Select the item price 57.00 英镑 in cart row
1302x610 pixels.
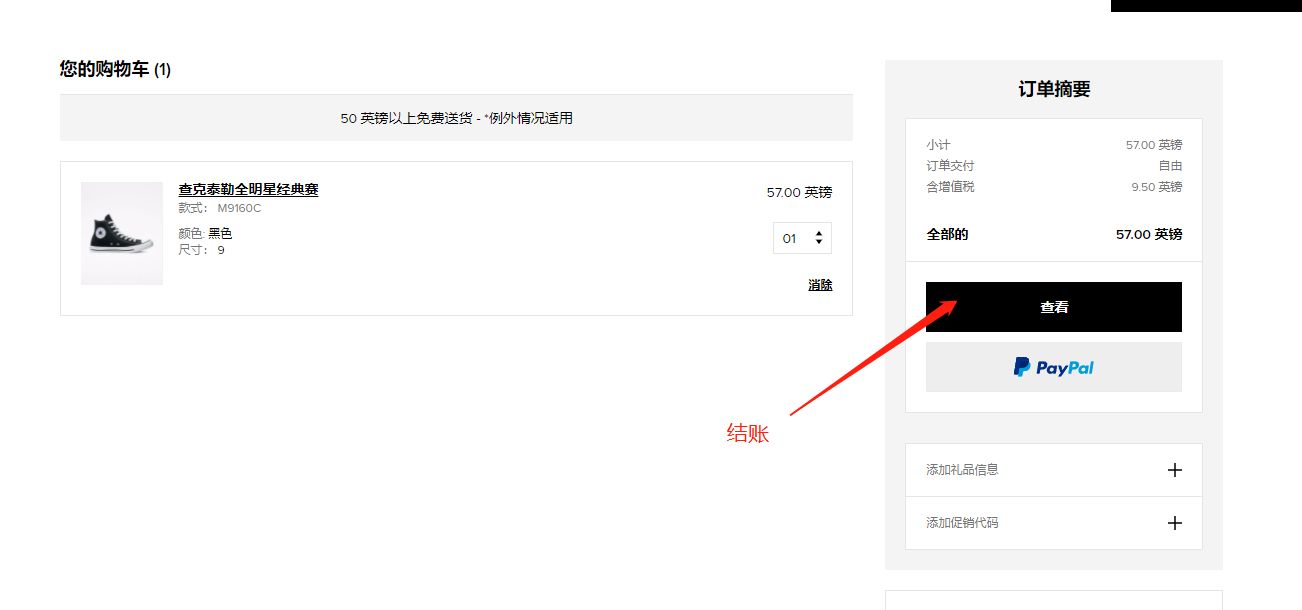pos(799,192)
